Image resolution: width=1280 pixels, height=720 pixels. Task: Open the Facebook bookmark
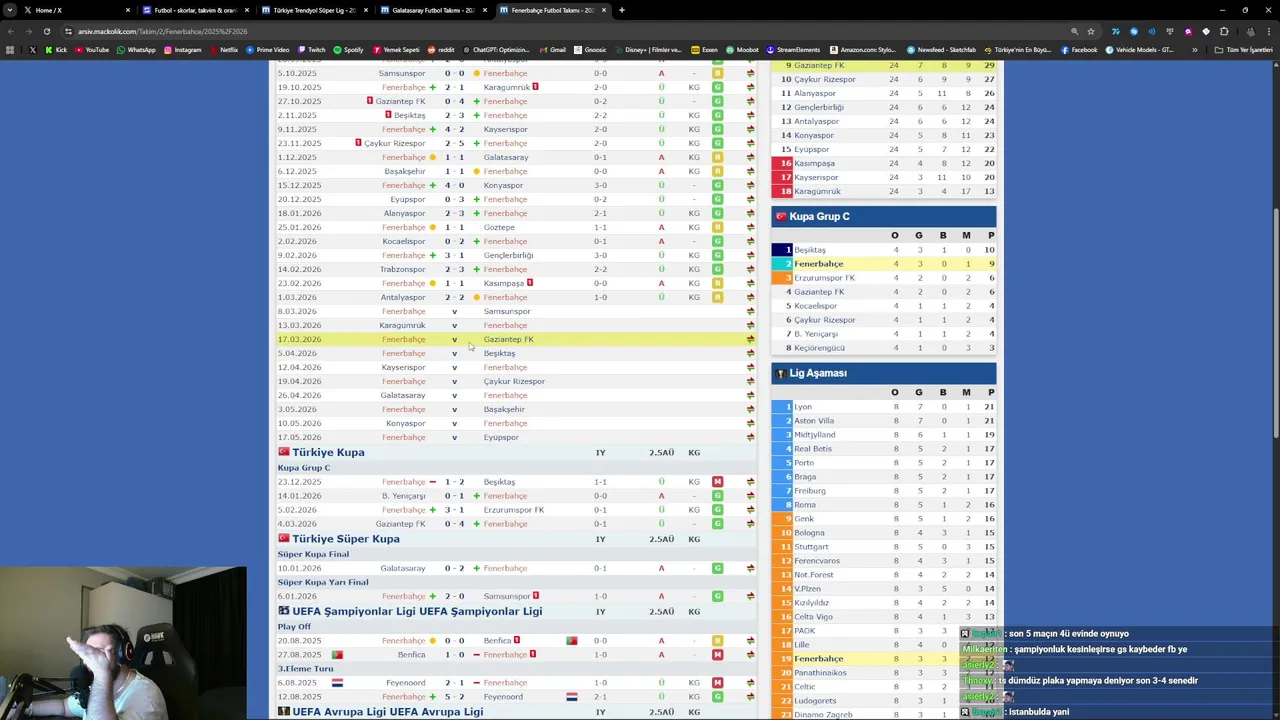click(1079, 50)
